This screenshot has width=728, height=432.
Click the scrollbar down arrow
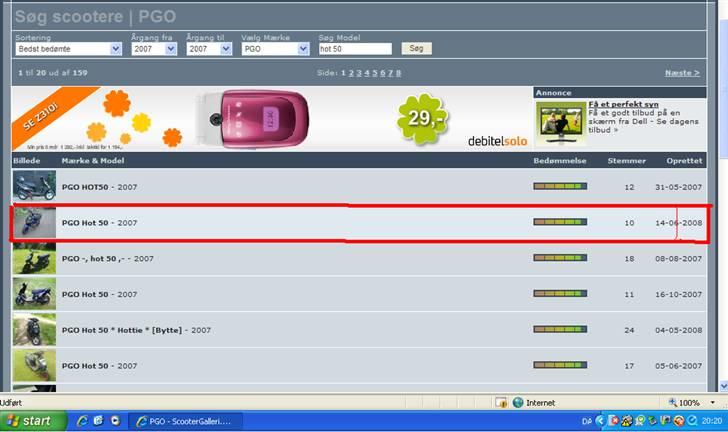coord(724,386)
